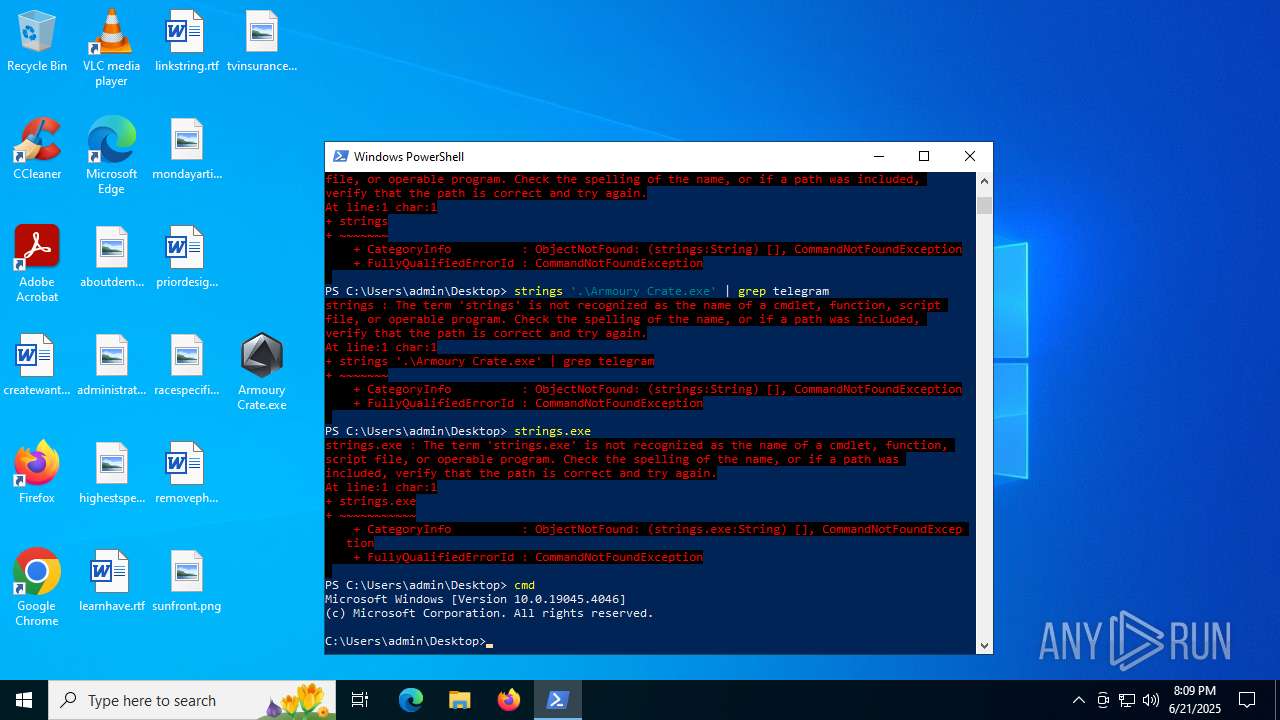The image size is (1280, 720).
Task: Open Adobe Acrobat shortcut
Action: click(37, 263)
